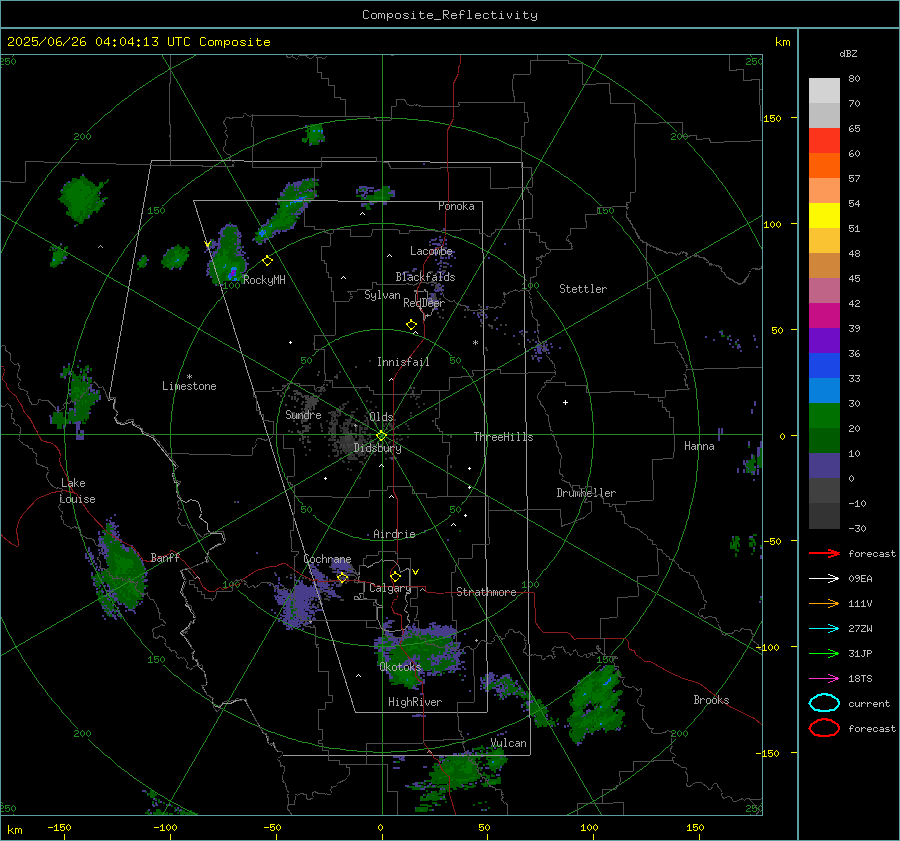
Task: Click the red forecast oval legend icon
Action: (824, 728)
